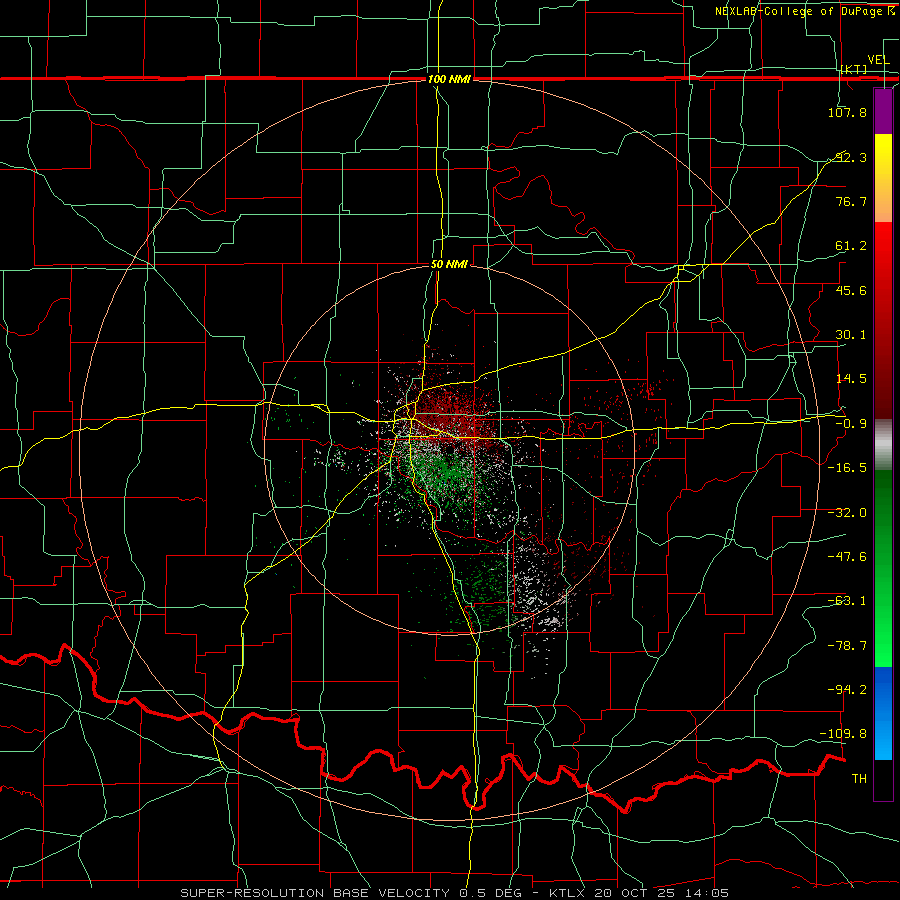Click the 45.6 legend value

[x=851, y=290]
